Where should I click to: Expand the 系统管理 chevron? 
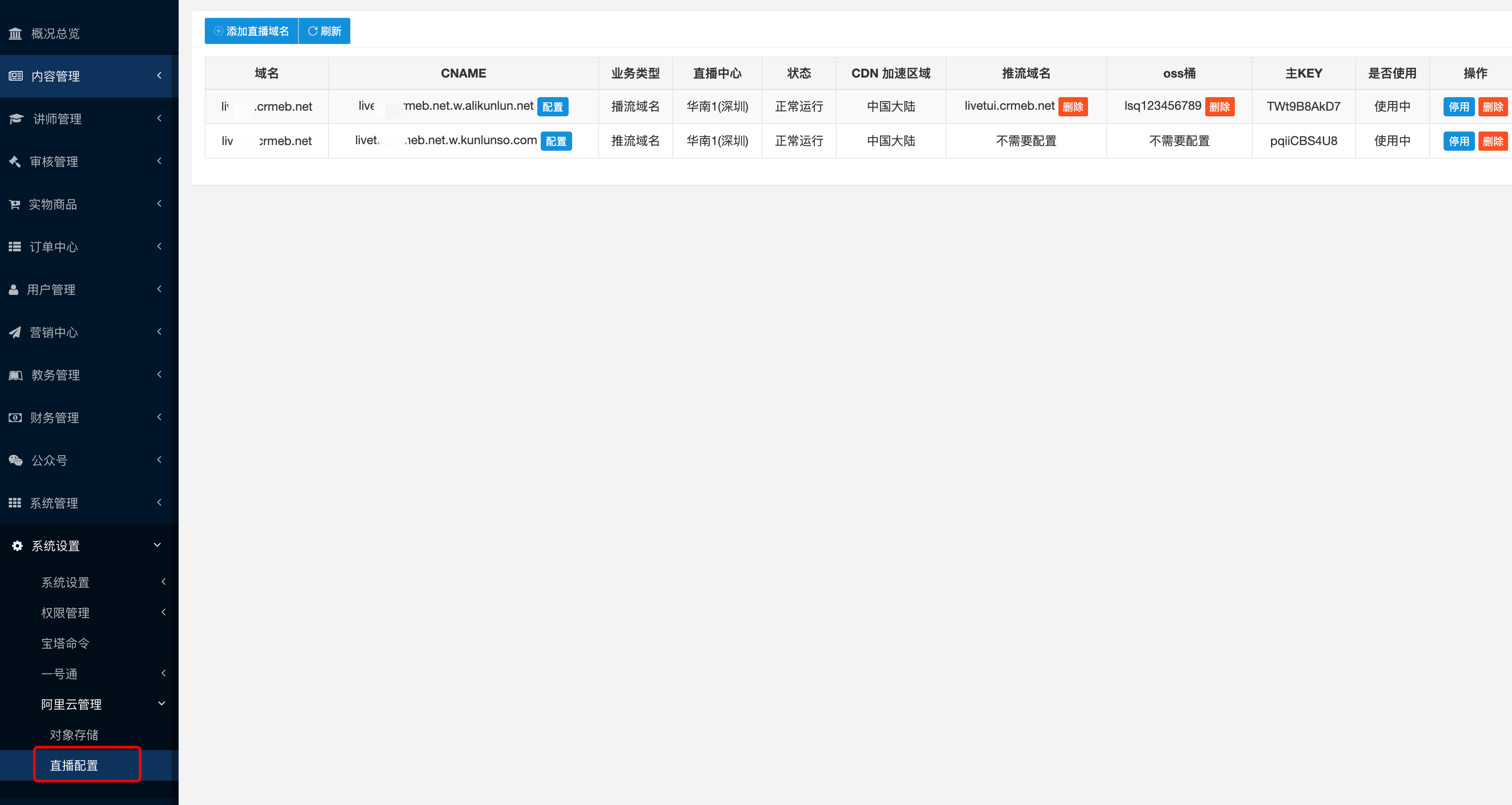pos(159,502)
